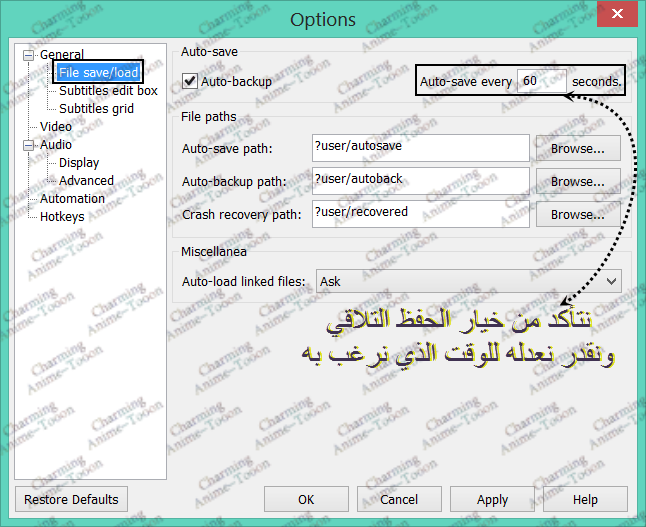Viewport: 646px width, 527px height.
Task: Collapse the General tree node
Action: [x=29, y=55]
